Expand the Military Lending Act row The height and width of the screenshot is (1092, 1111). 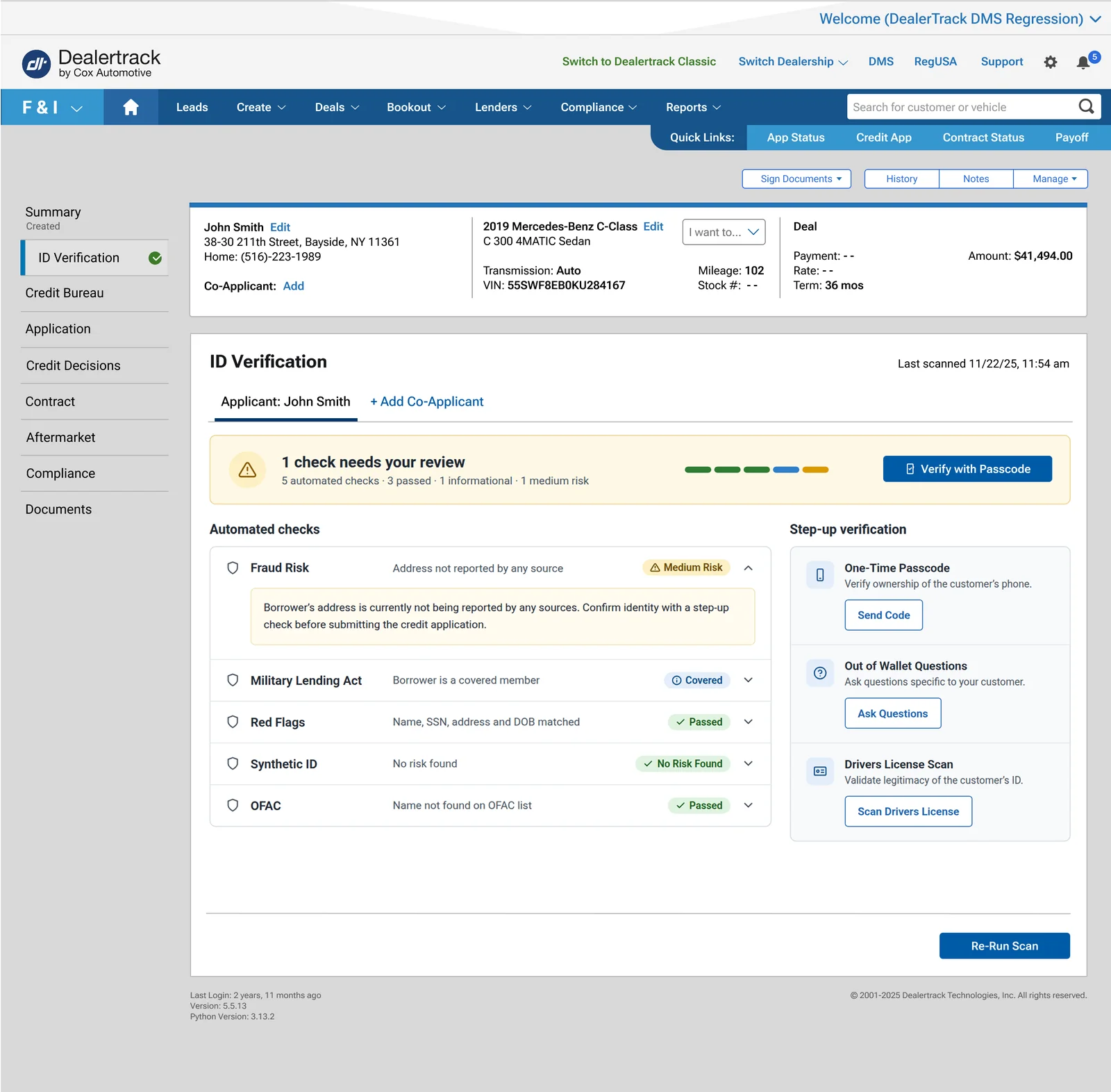tap(749, 680)
